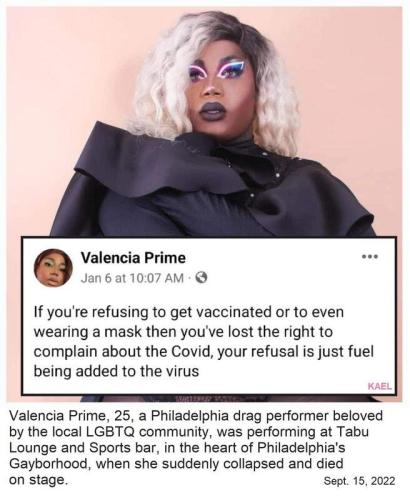Click "on stage." at the caption end
Viewport: 410px width, 500px height.
[38, 480]
